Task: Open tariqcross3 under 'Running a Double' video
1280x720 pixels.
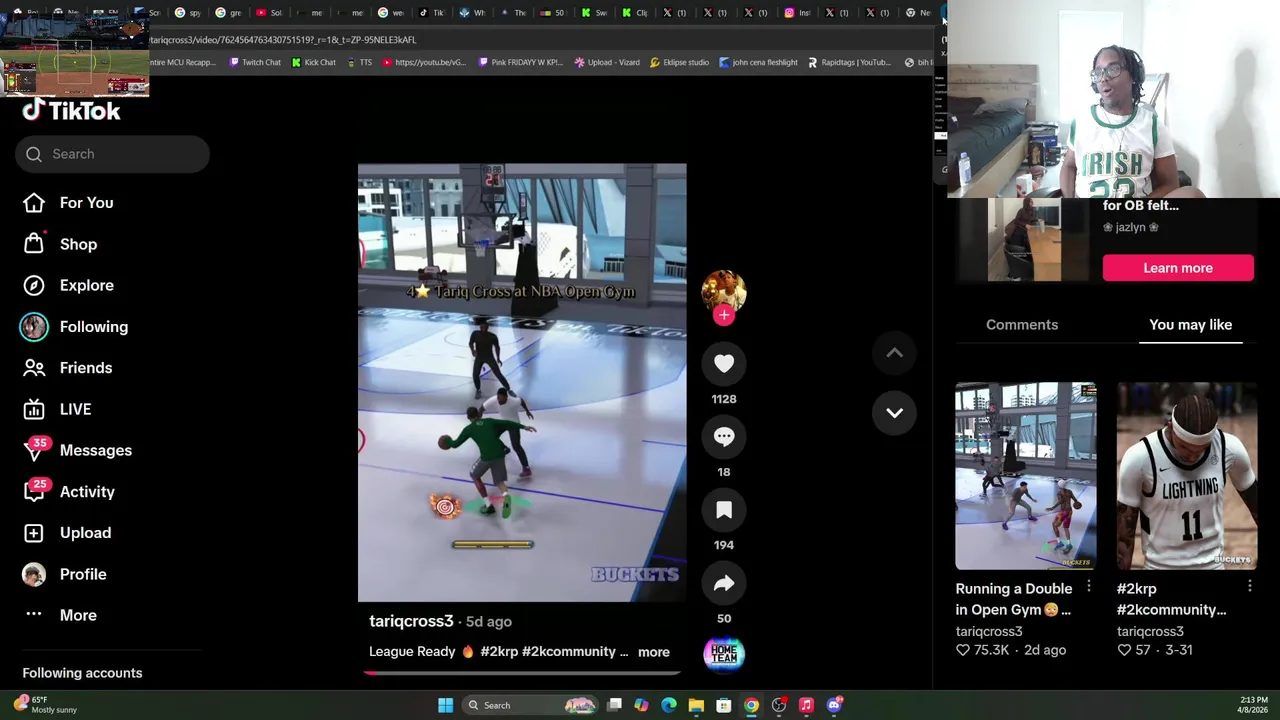Action: pos(989,631)
